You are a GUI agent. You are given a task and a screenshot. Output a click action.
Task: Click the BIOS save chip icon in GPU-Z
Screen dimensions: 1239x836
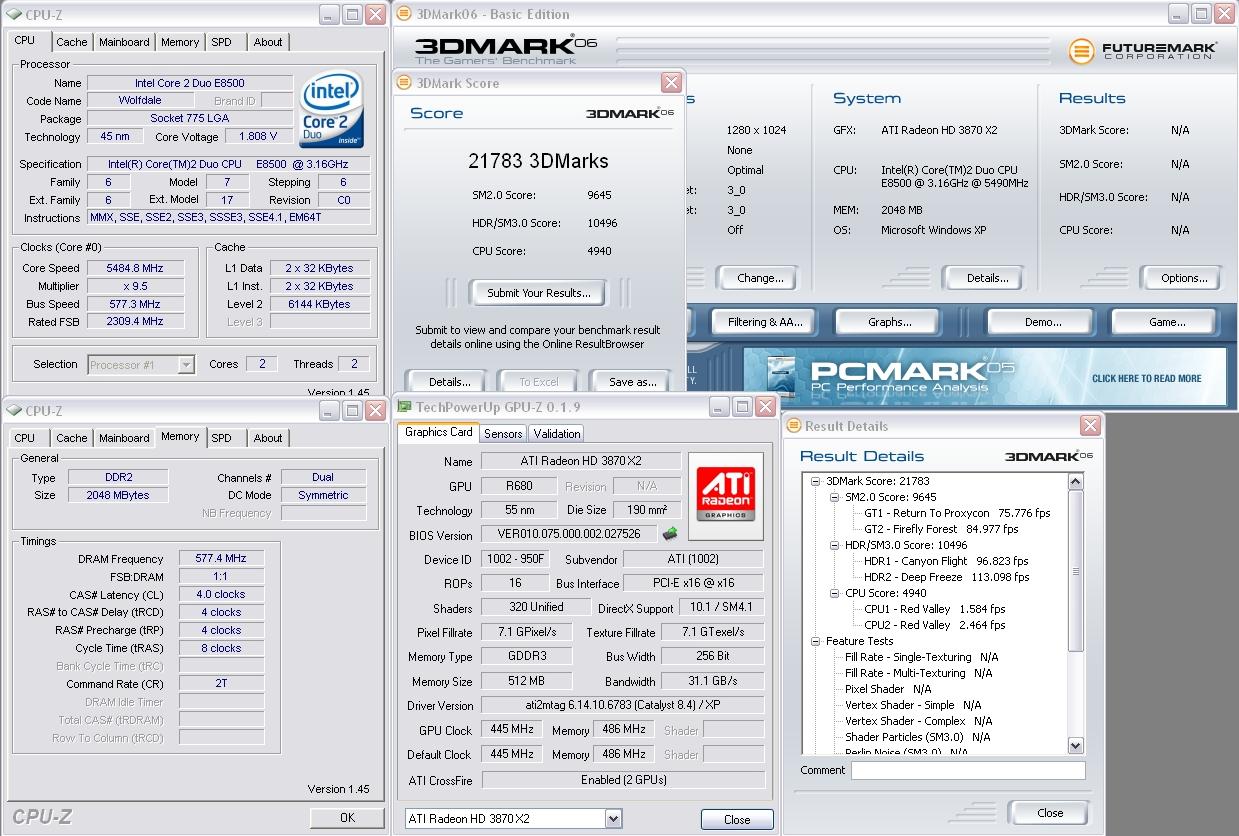click(670, 534)
